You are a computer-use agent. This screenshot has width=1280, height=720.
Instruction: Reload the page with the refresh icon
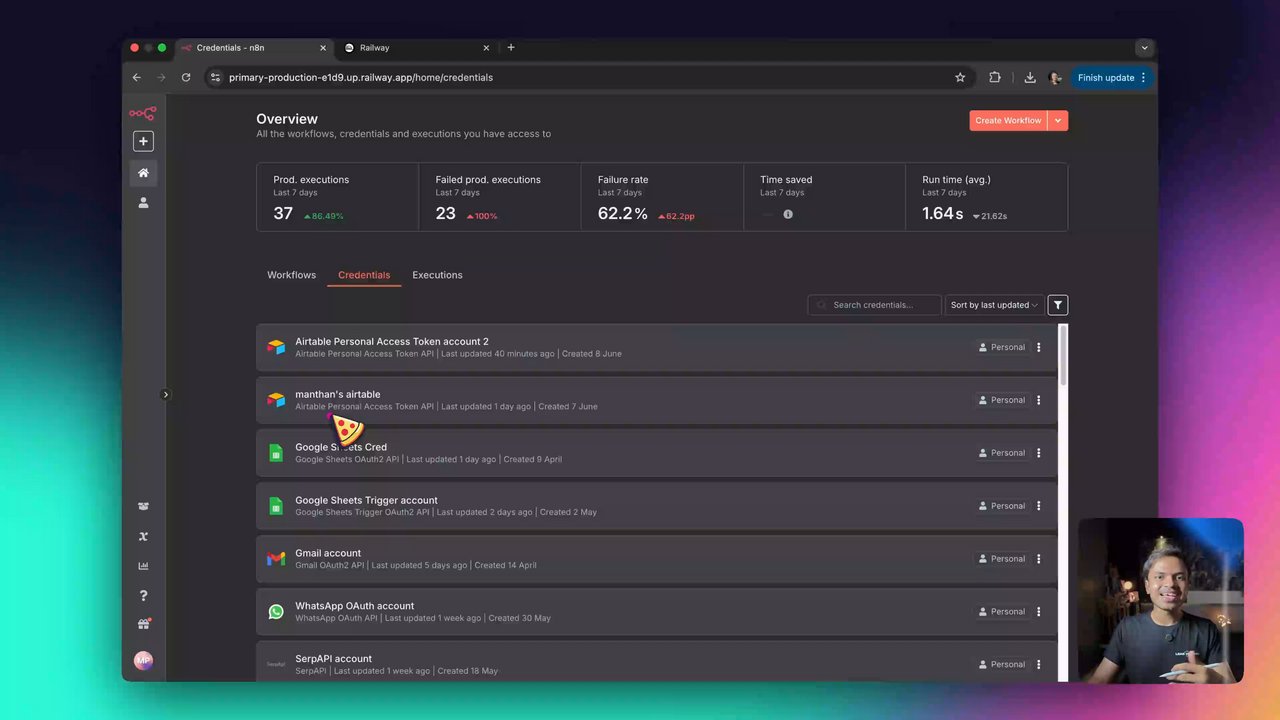click(186, 77)
